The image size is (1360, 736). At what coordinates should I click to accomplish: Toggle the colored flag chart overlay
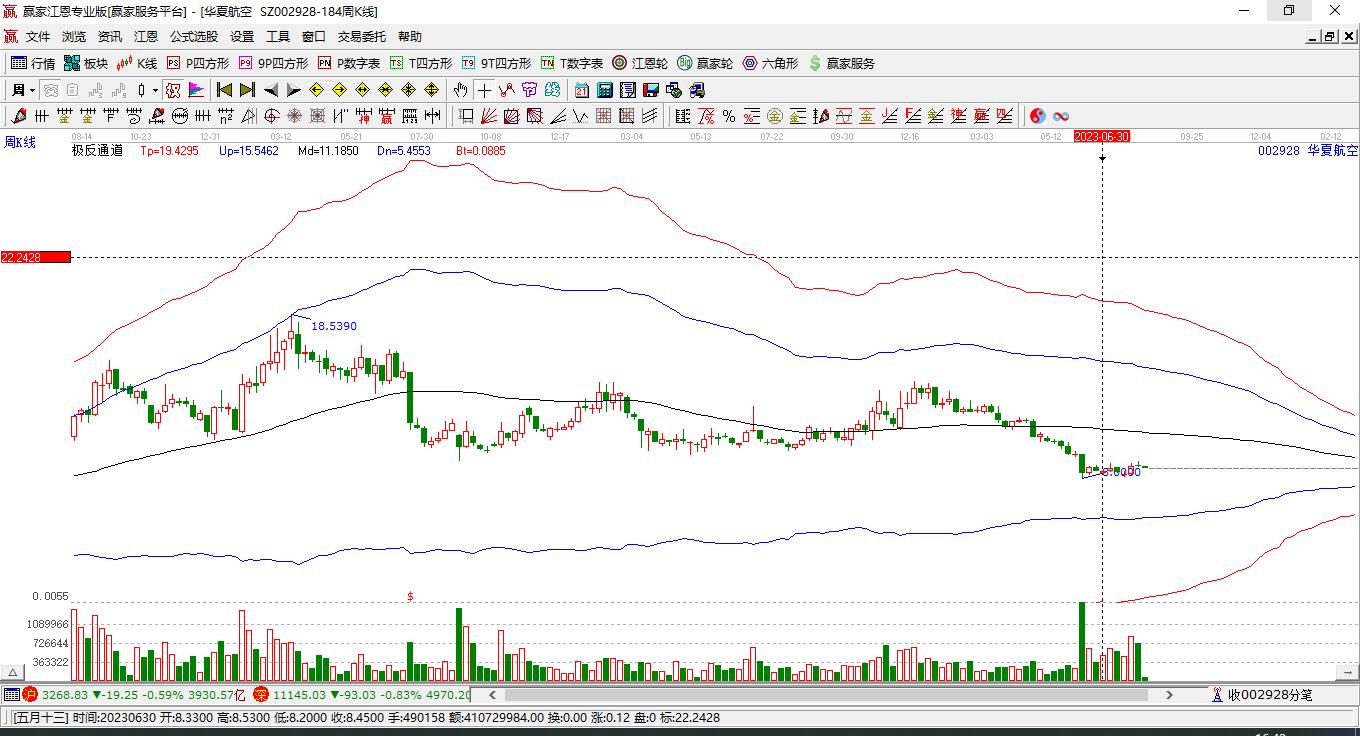[x=196, y=90]
